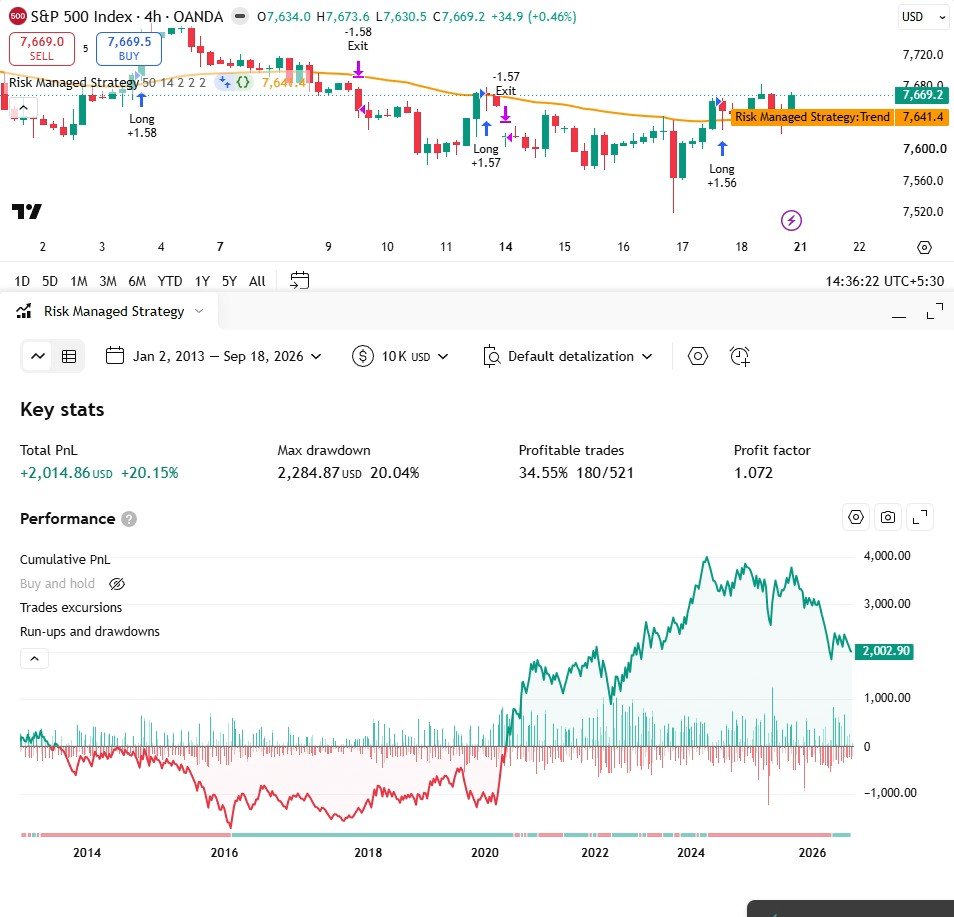The width and height of the screenshot is (954, 917).
Task: Click the Long +1.57 blue arrow marker
Action: [486, 128]
